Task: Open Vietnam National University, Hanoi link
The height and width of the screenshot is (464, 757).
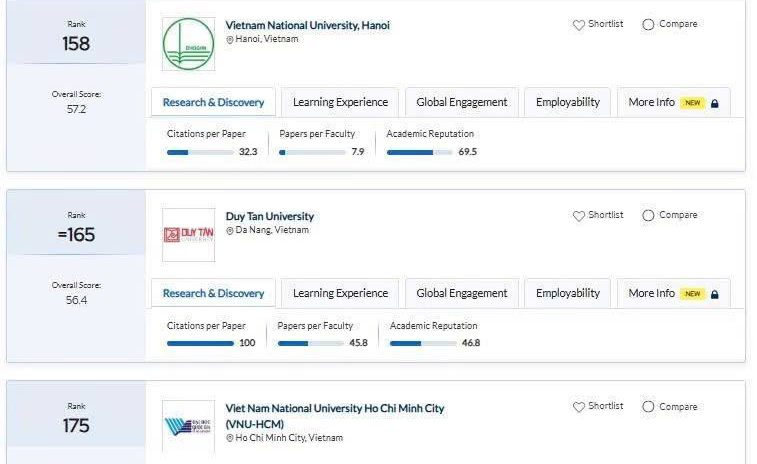Action: click(308, 25)
